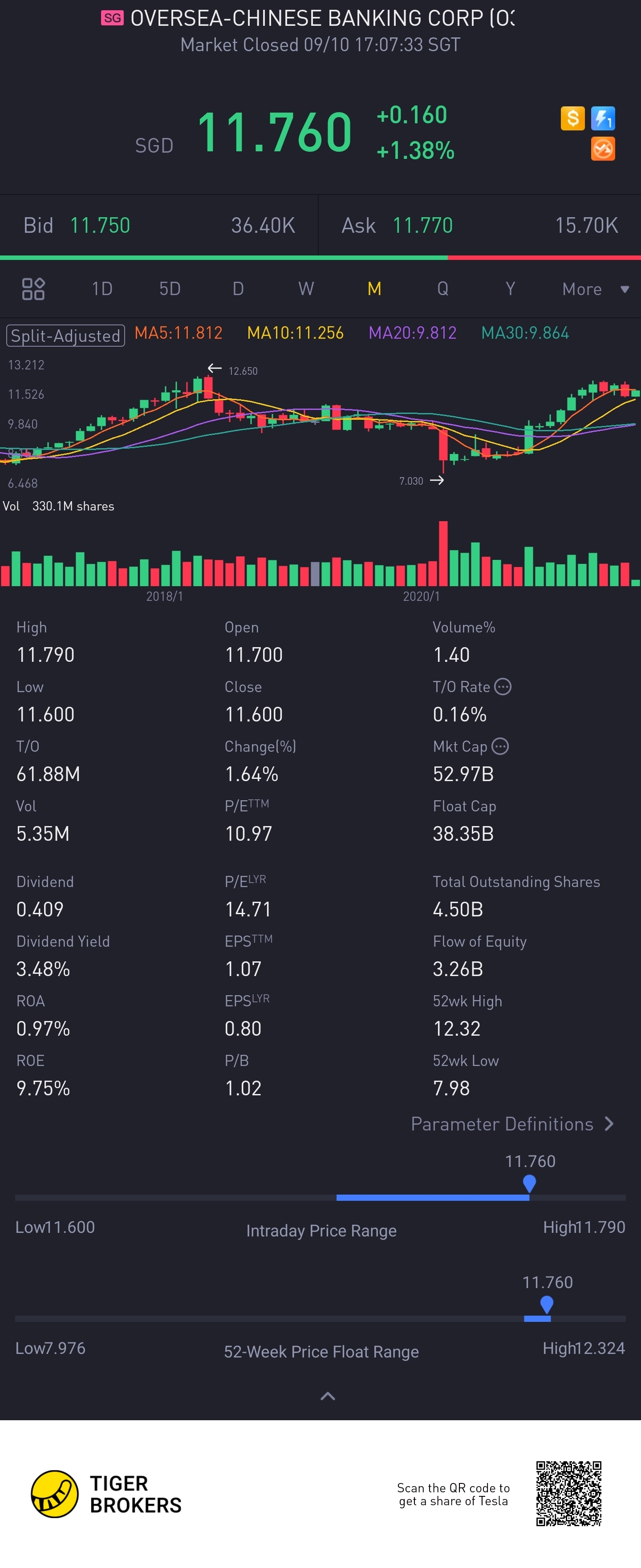Select the Q quarterly chart tab
This screenshot has height=1568, width=641.
coord(442,288)
